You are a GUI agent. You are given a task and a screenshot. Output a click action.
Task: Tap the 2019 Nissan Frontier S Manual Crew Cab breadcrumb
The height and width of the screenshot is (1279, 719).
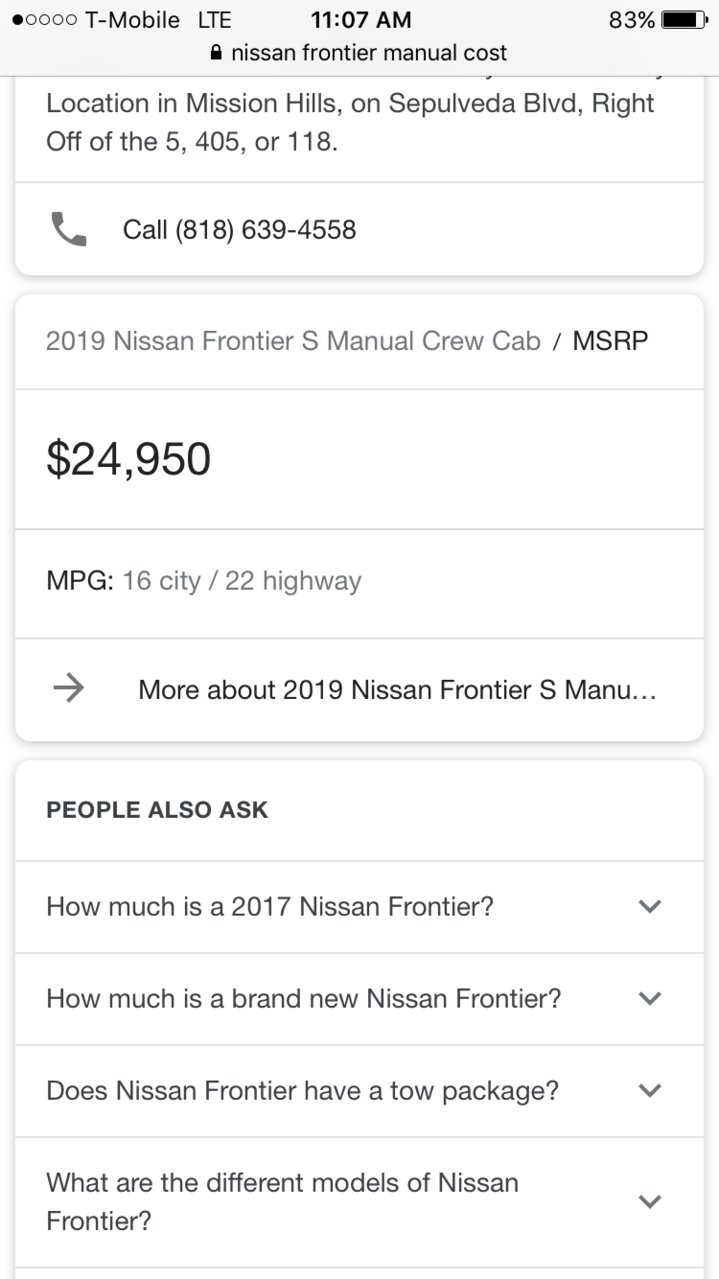(x=293, y=341)
